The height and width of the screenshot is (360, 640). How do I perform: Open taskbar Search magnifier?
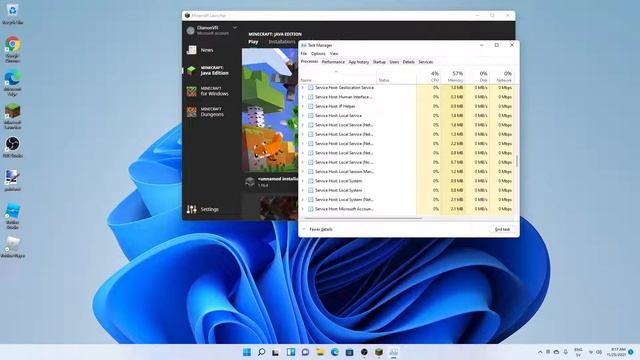[x=262, y=352]
